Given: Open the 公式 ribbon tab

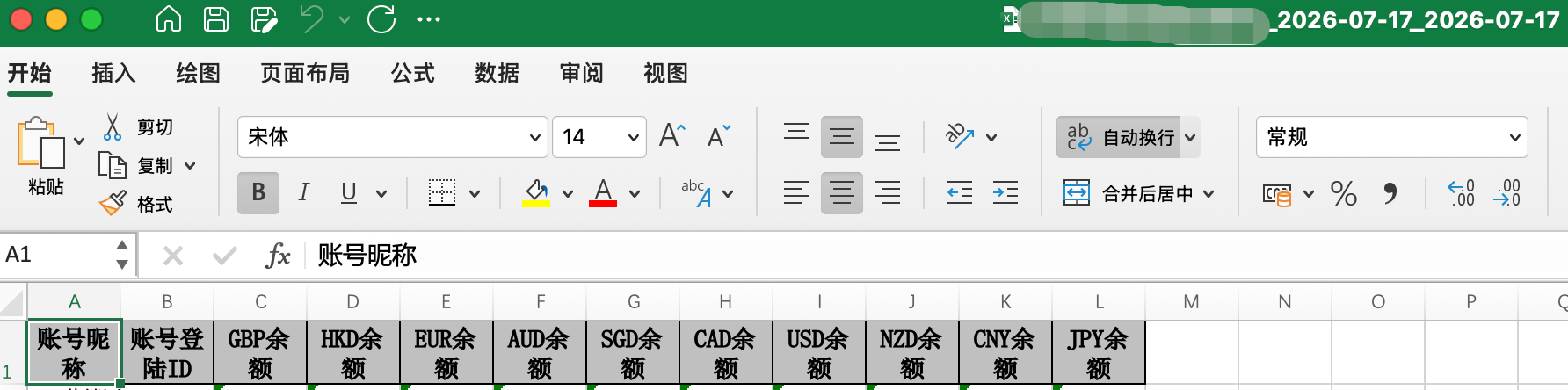Looking at the screenshot, I should tap(413, 73).
